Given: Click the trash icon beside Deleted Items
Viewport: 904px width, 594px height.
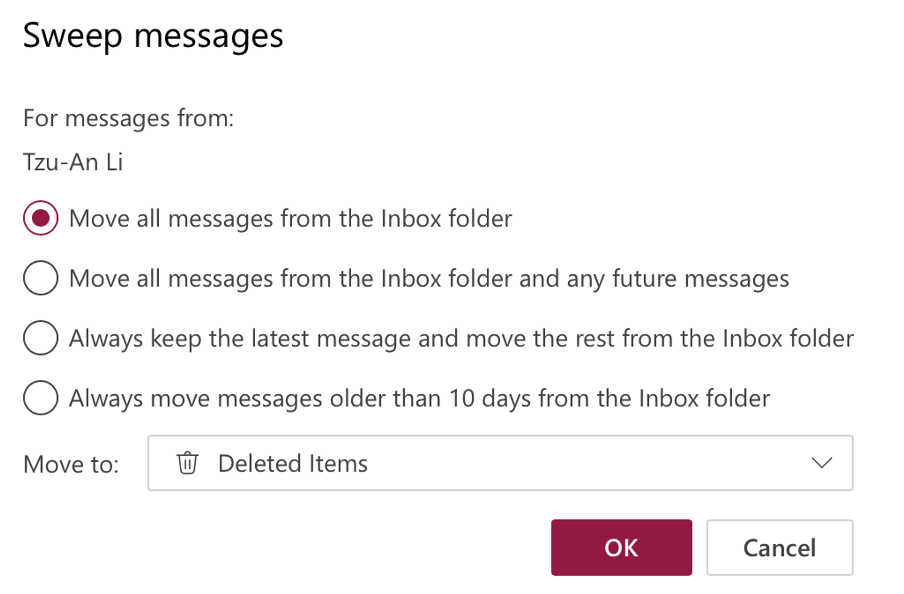Looking at the screenshot, I should pos(187,463).
